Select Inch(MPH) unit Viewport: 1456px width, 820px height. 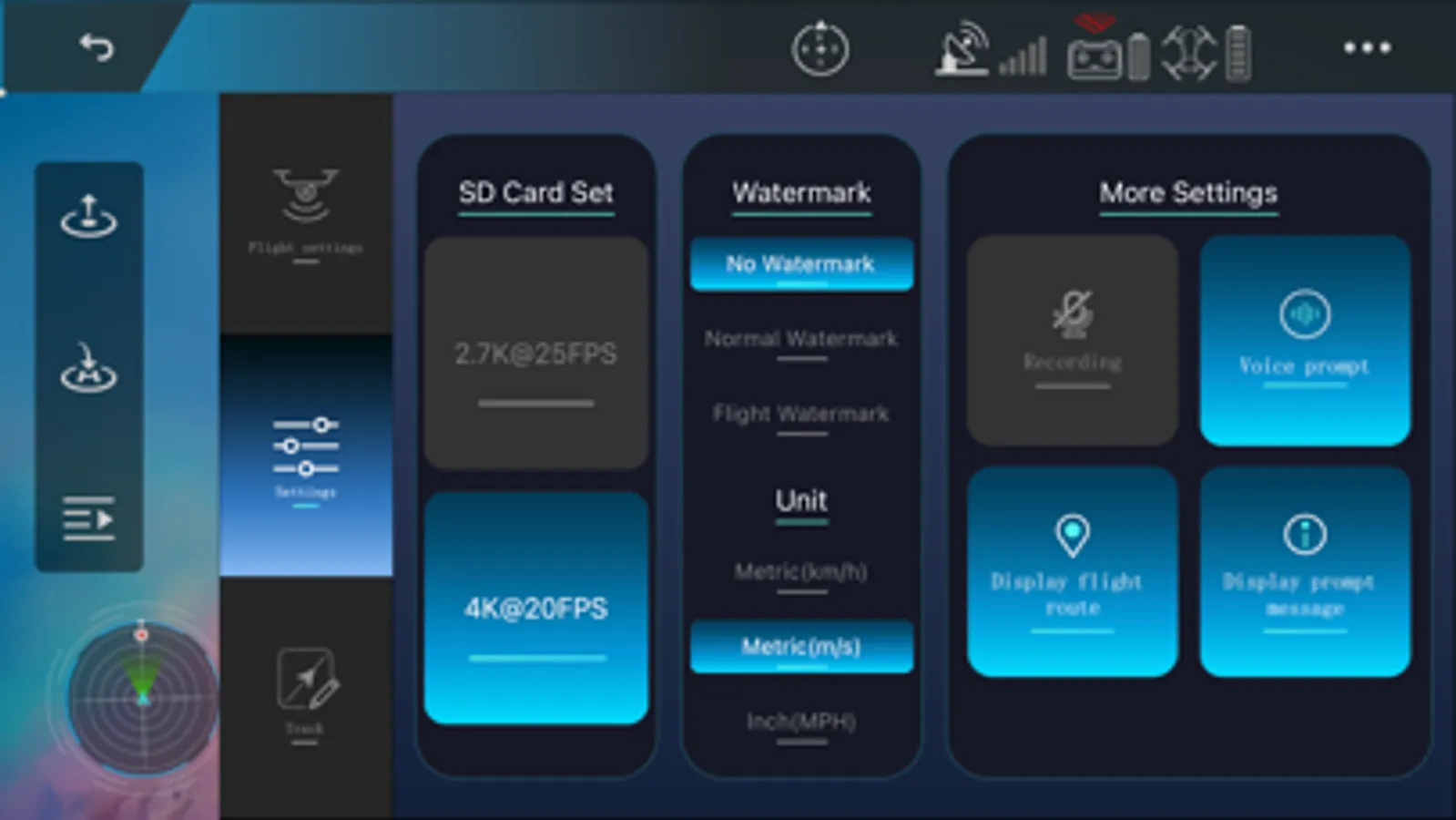(801, 722)
